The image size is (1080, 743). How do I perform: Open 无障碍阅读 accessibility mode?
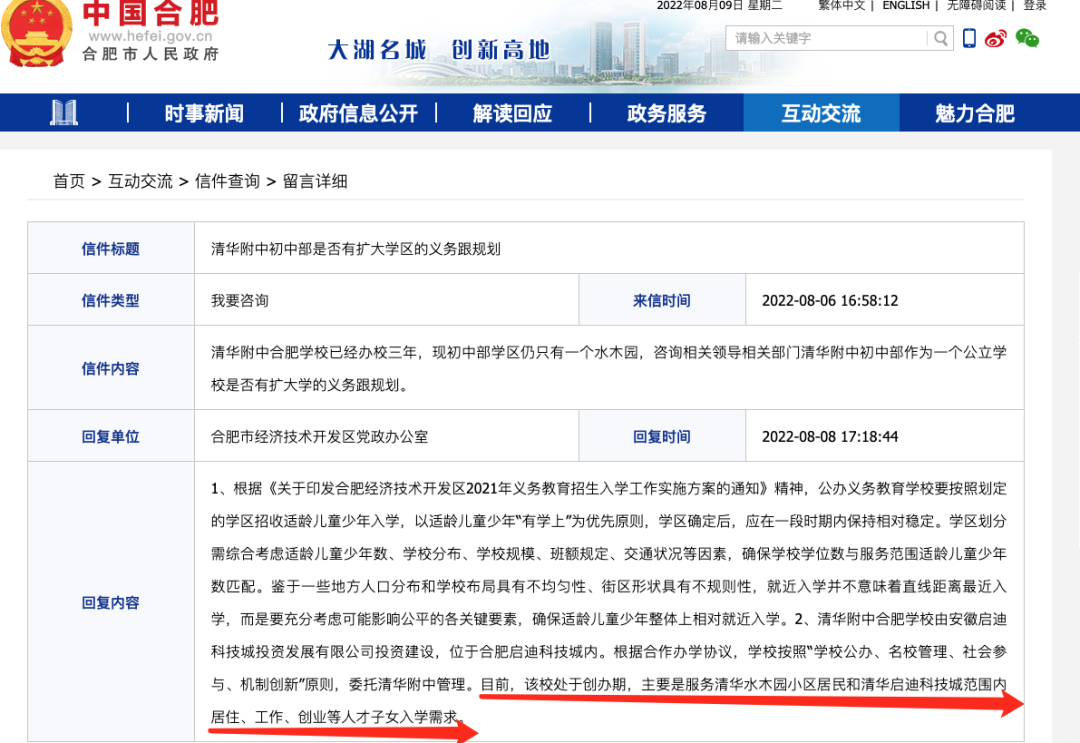pyautogui.click(x=976, y=6)
